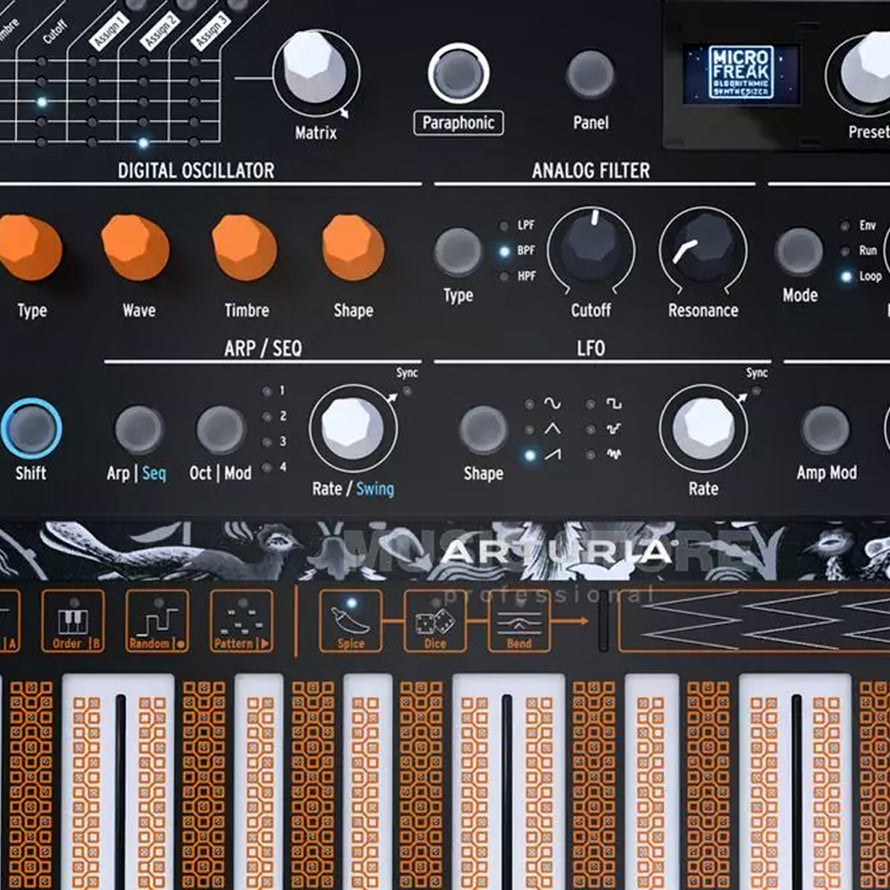Click the LFO Shape button

483,430
